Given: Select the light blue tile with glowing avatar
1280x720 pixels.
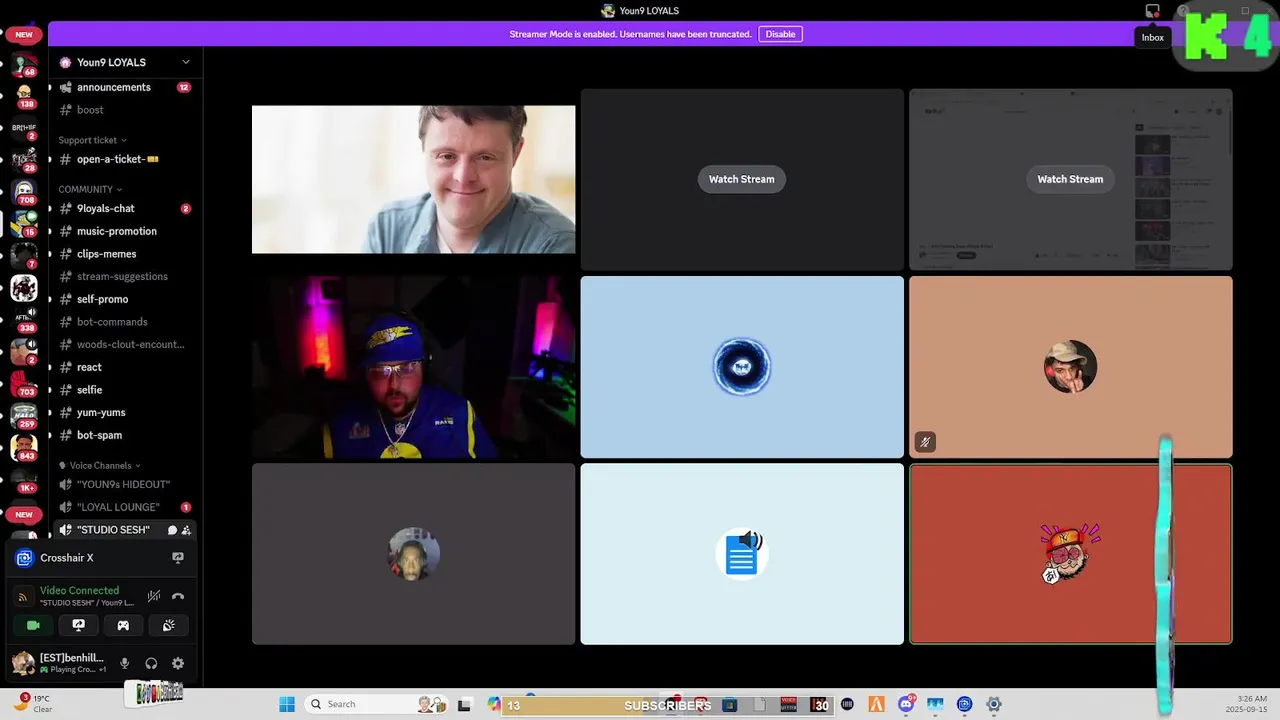Looking at the screenshot, I should tap(742, 367).
